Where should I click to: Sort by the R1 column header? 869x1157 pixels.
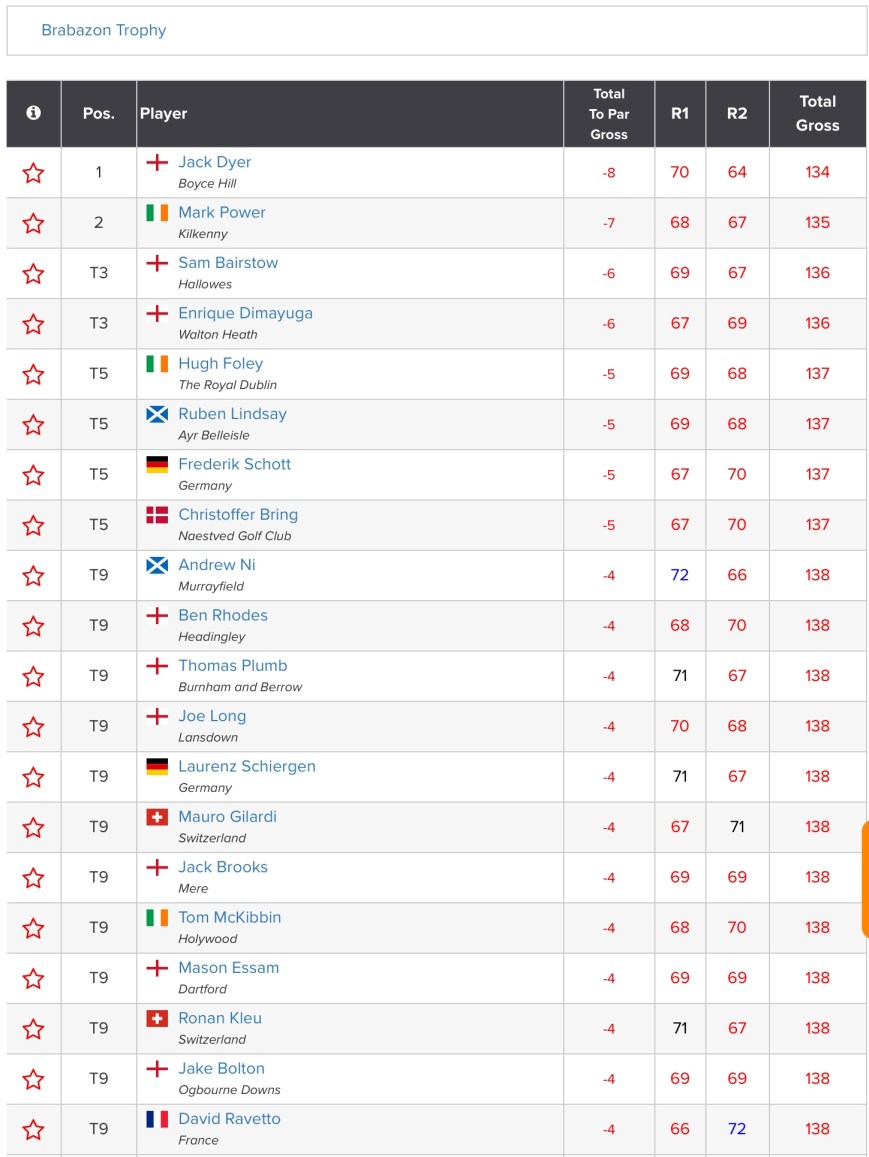point(680,114)
